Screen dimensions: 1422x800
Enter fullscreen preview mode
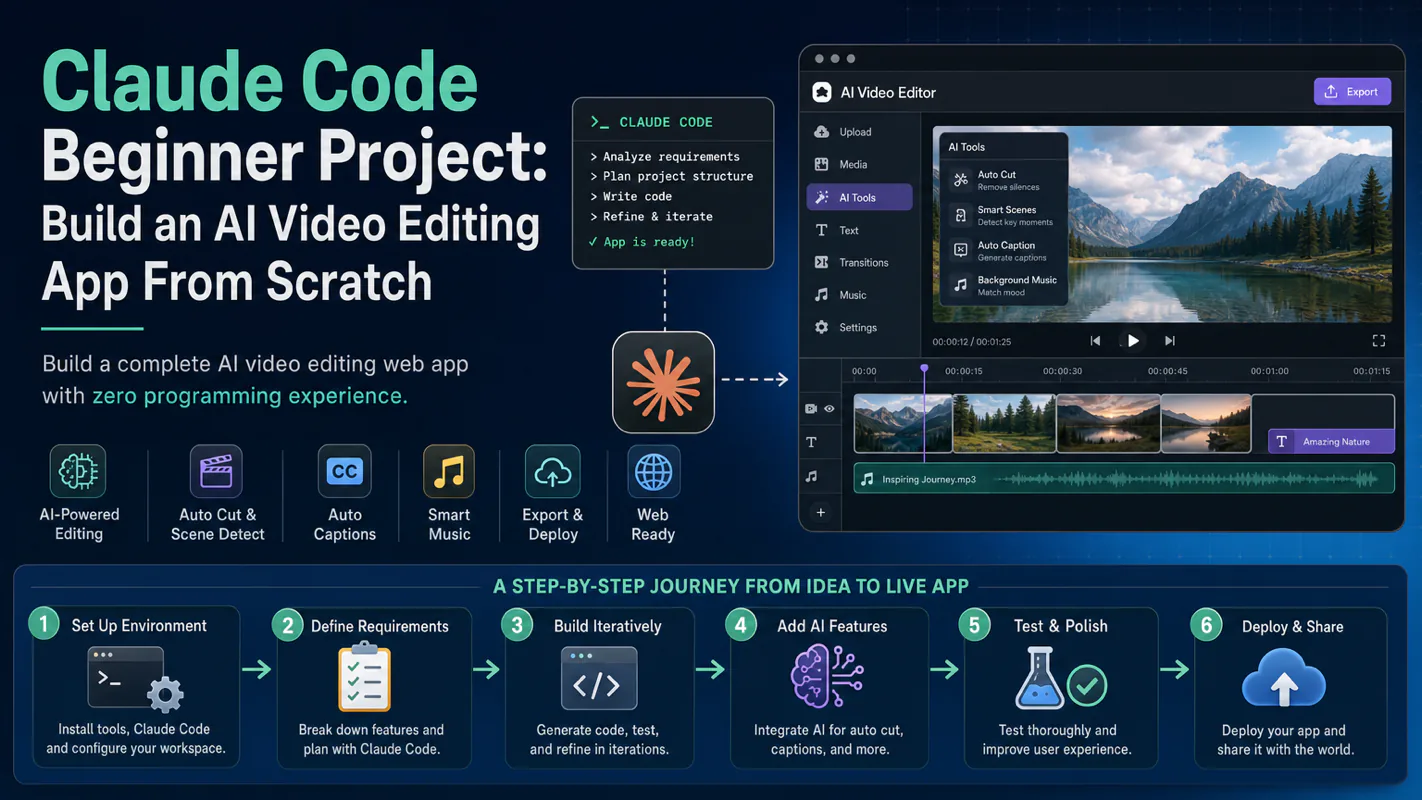pyautogui.click(x=1379, y=341)
